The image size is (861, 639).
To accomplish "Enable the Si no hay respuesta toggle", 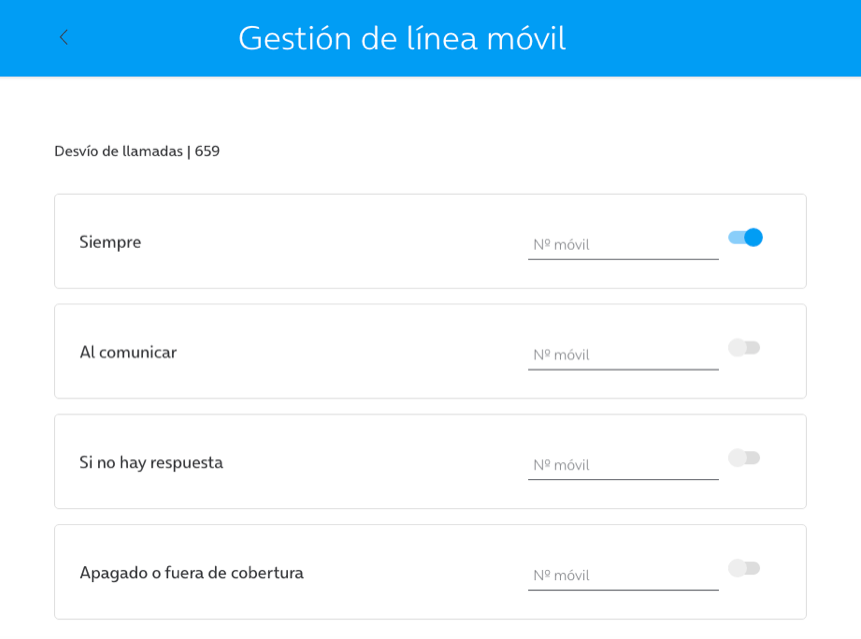I will coord(744,458).
